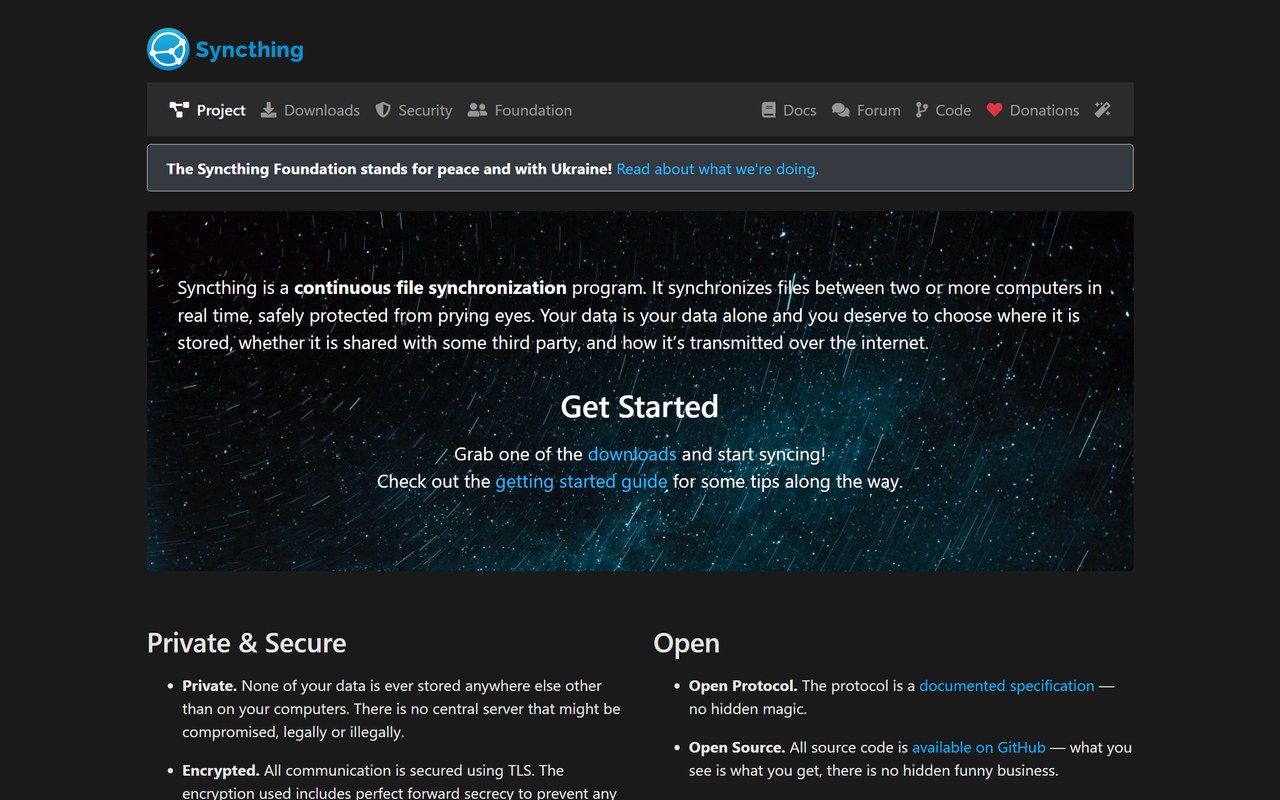Open the Downloads nav item
The height and width of the screenshot is (800, 1280).
[x=310, y=110]
